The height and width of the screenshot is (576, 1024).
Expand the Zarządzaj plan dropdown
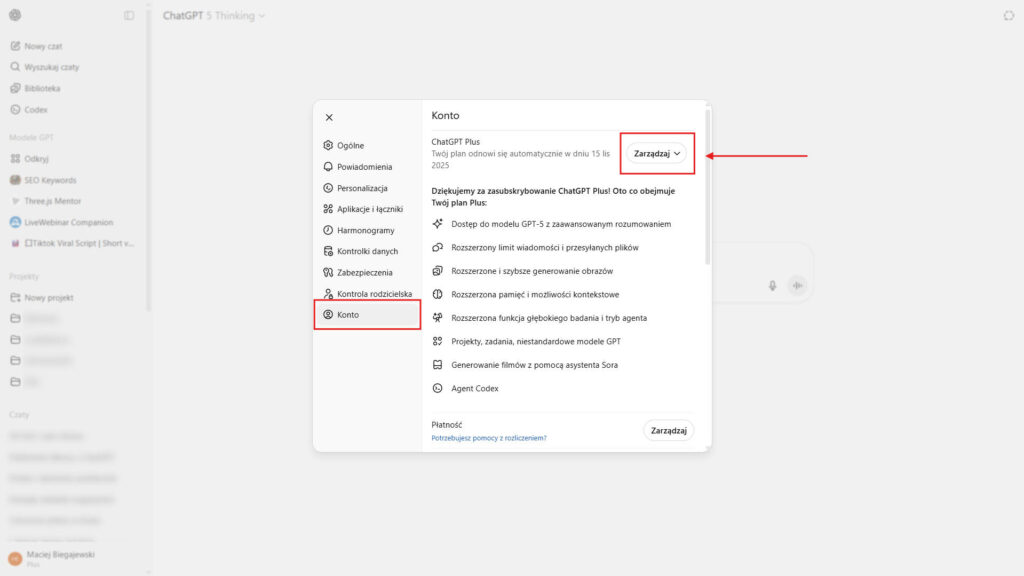click(658, 154)
